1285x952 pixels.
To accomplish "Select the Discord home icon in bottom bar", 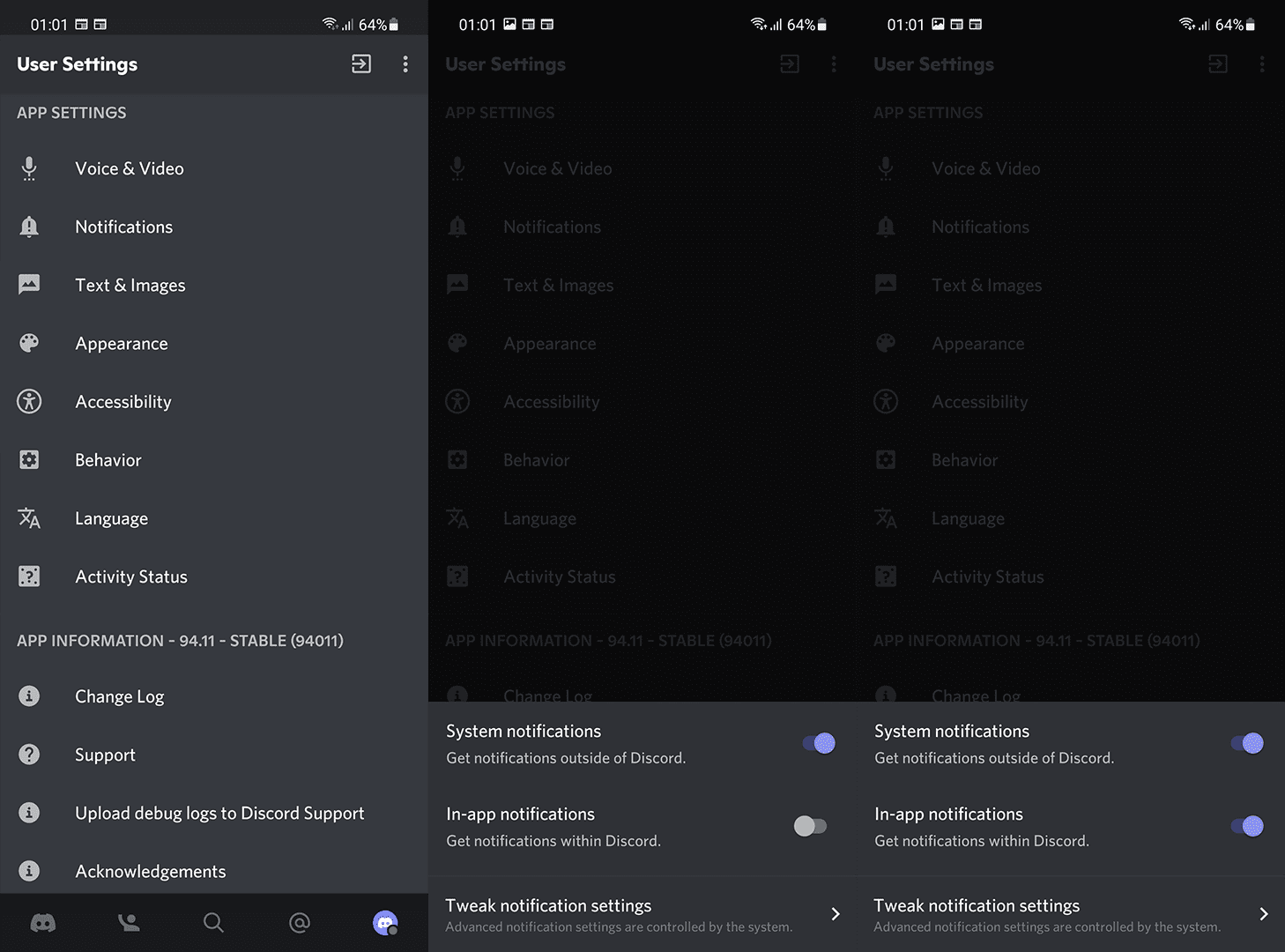I will coord(43,923).
